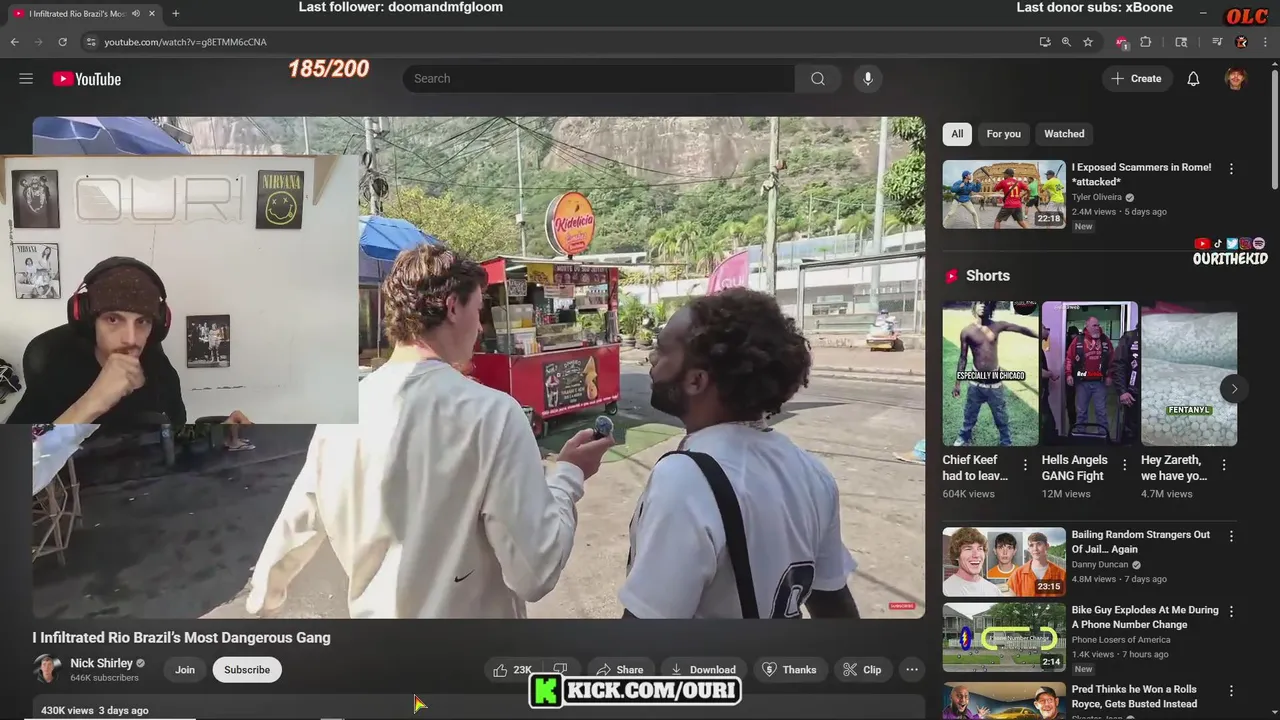Install app icon in address bar

(1045, 42)
